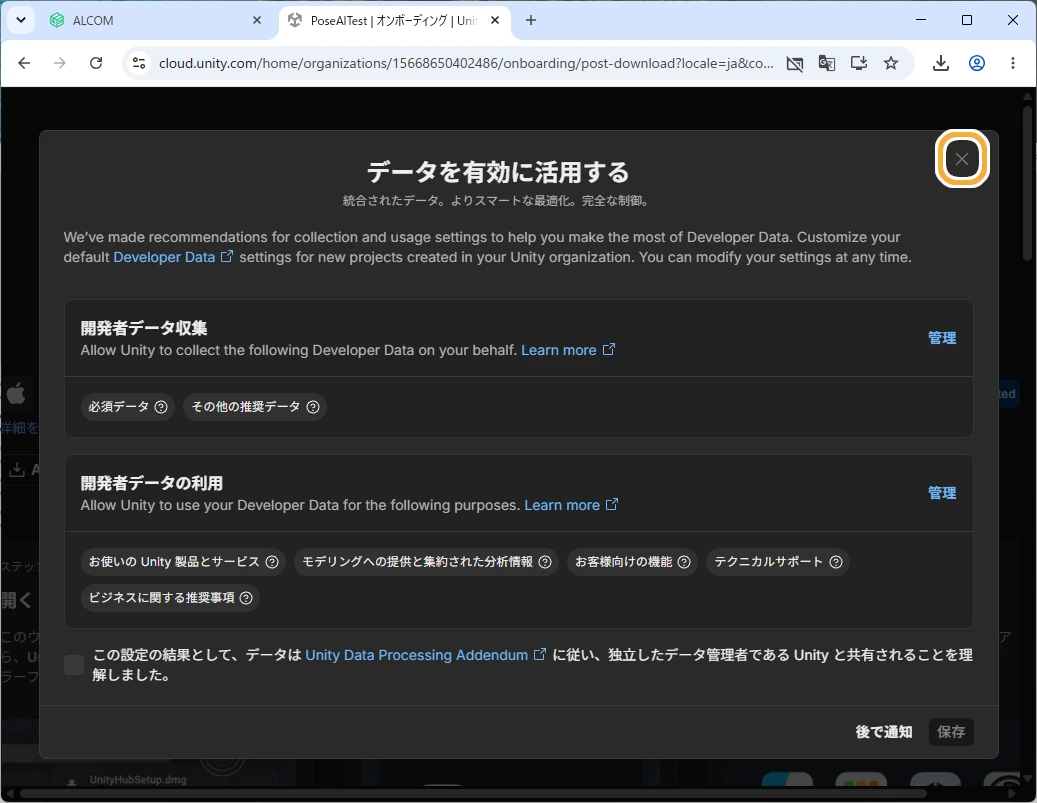1037x803 pixels.
Task: Open Chrome downloads icon
Action: [940, 63]
